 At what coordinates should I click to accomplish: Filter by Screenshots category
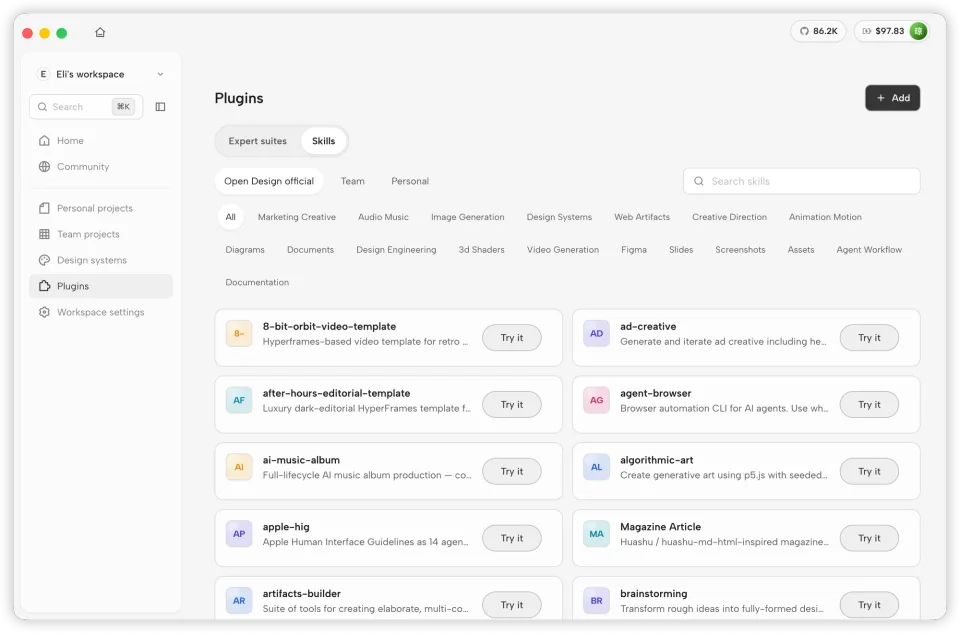tap(740, 250)
